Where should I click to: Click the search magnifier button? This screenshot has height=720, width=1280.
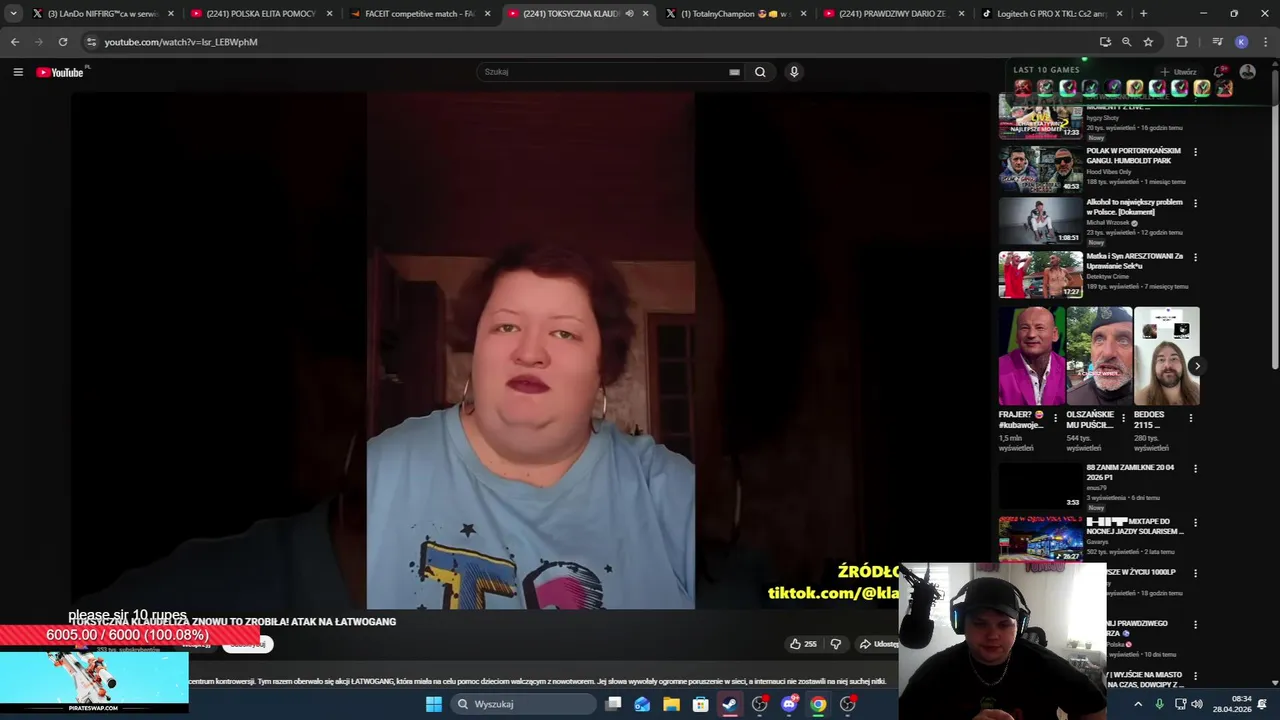point(760,72)
